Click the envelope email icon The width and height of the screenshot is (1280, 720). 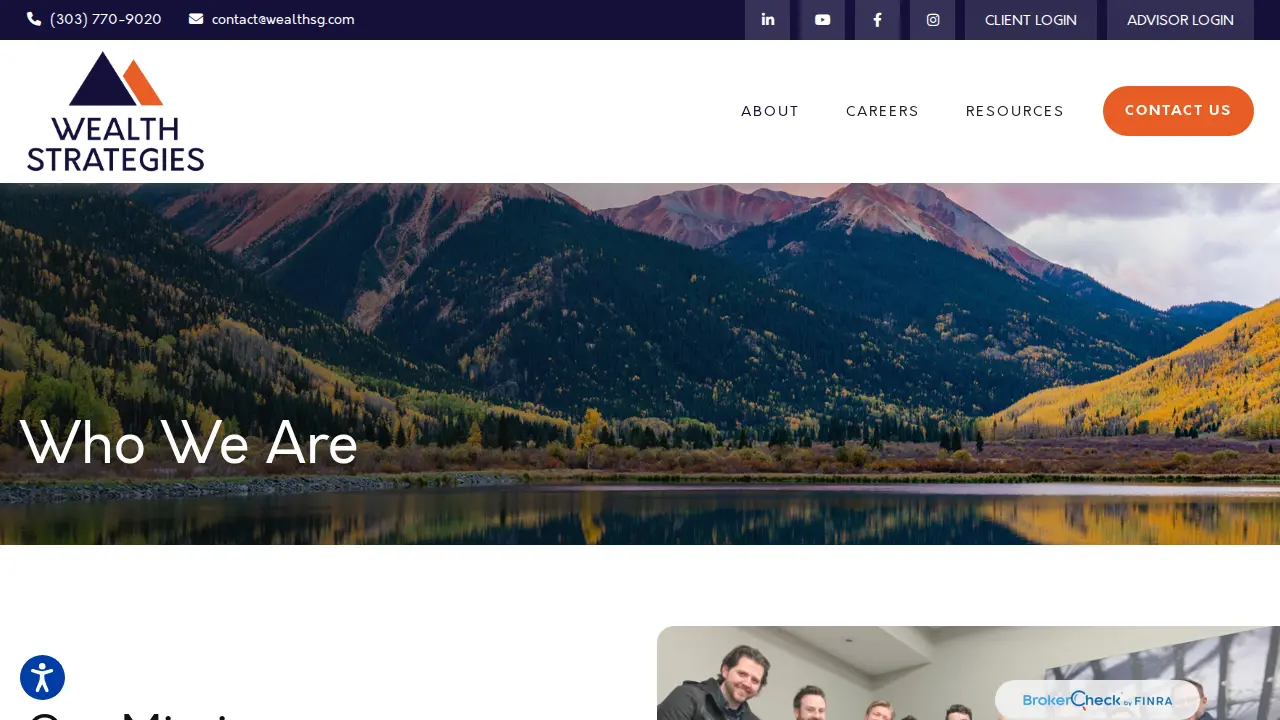pos(196,19)
